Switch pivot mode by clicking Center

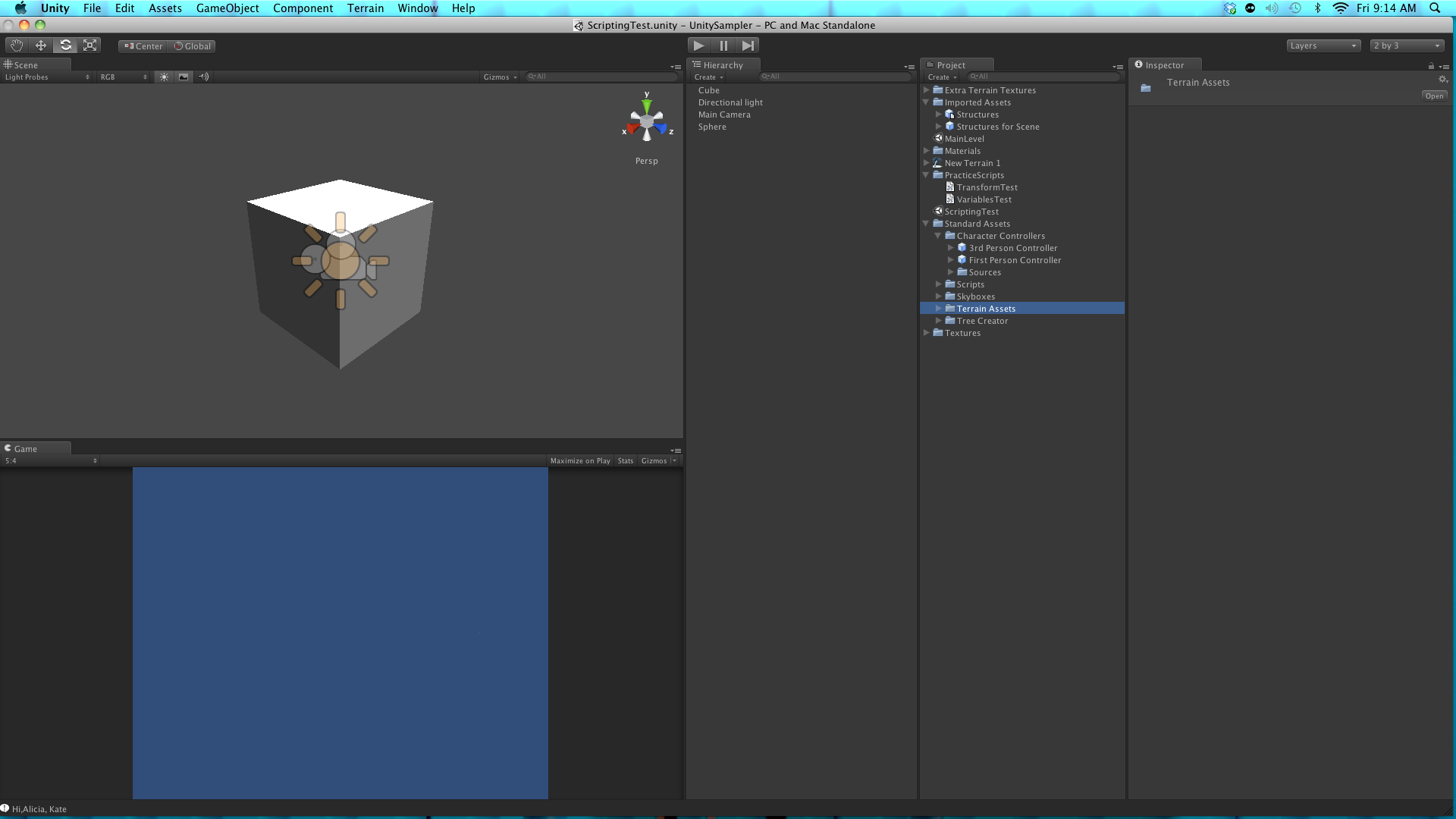coord(142,45)
